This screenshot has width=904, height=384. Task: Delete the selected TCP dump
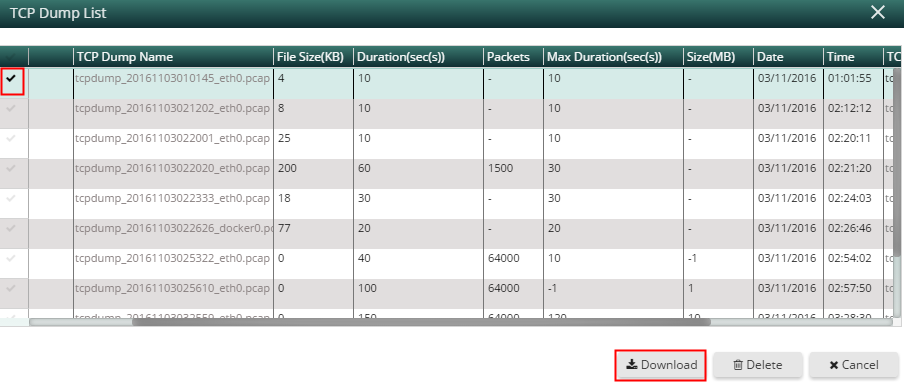point(758,365)
